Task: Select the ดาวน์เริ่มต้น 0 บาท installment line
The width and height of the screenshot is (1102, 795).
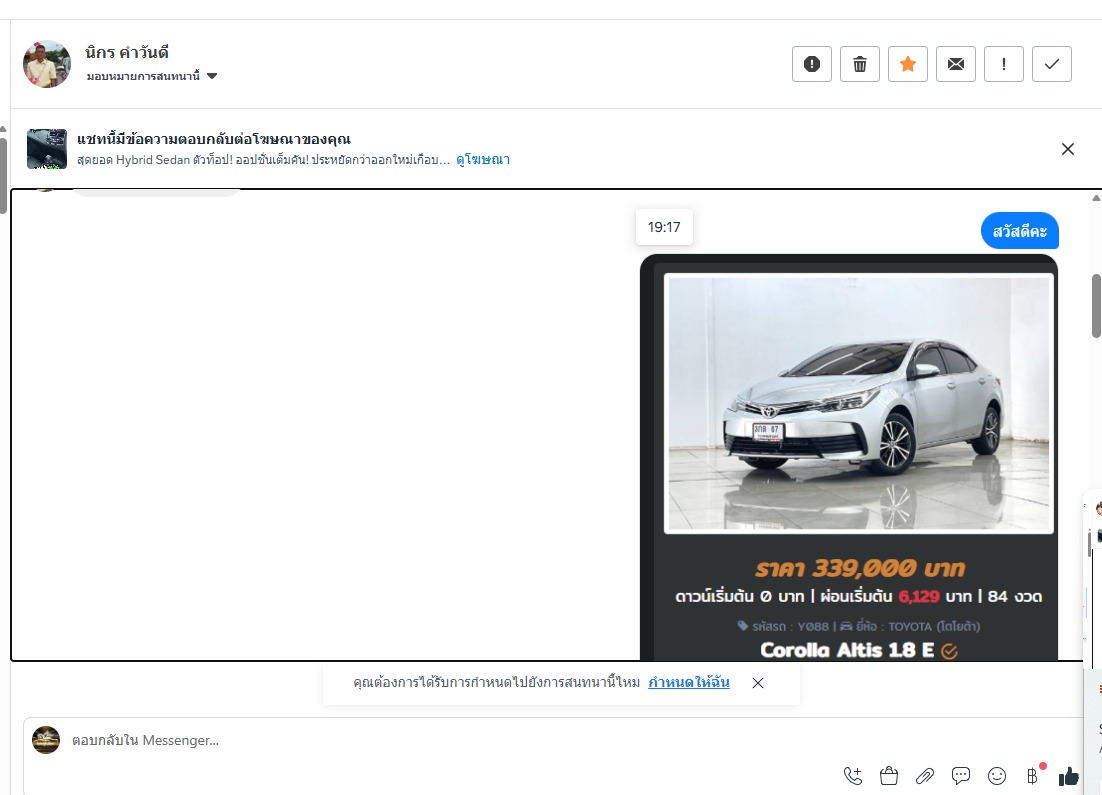Action: [858, 597]
